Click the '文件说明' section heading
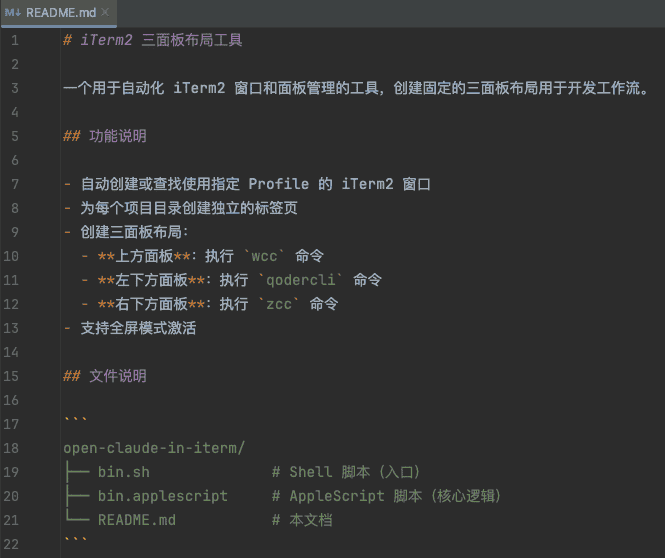665x558 pixels. 118,376
